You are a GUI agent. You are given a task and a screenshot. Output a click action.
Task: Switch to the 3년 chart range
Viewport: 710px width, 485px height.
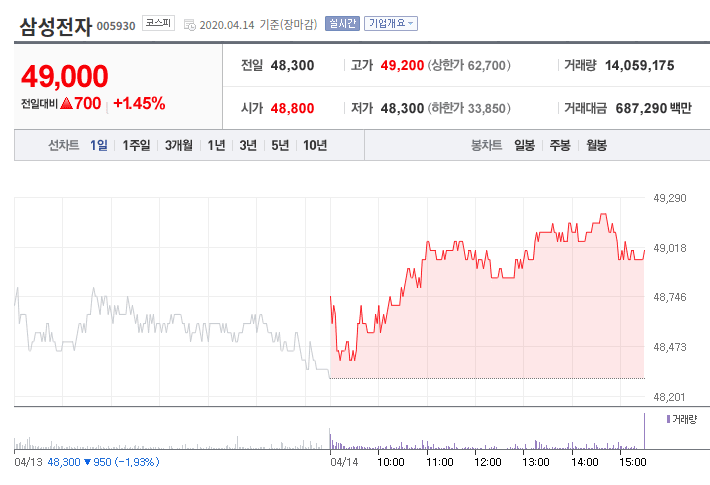tap(248, 145)
